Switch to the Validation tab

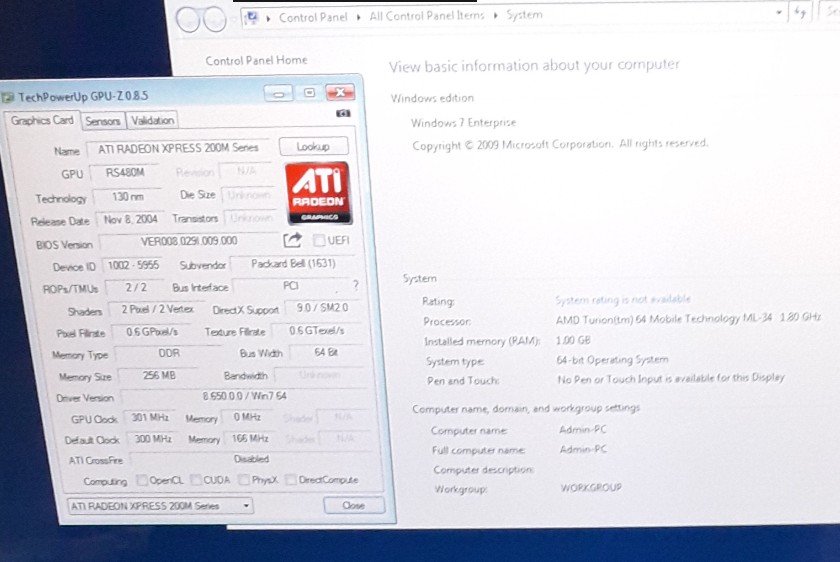pos(153,121)
